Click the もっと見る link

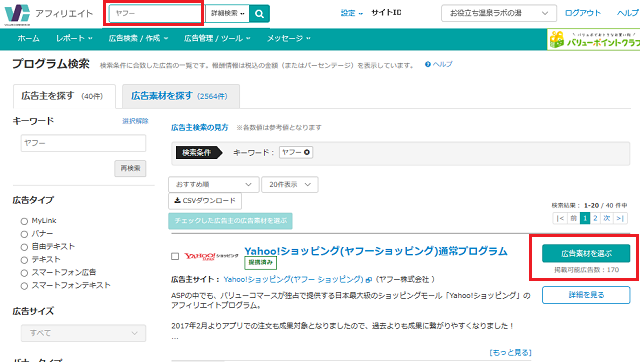click(x=511, y=352)
